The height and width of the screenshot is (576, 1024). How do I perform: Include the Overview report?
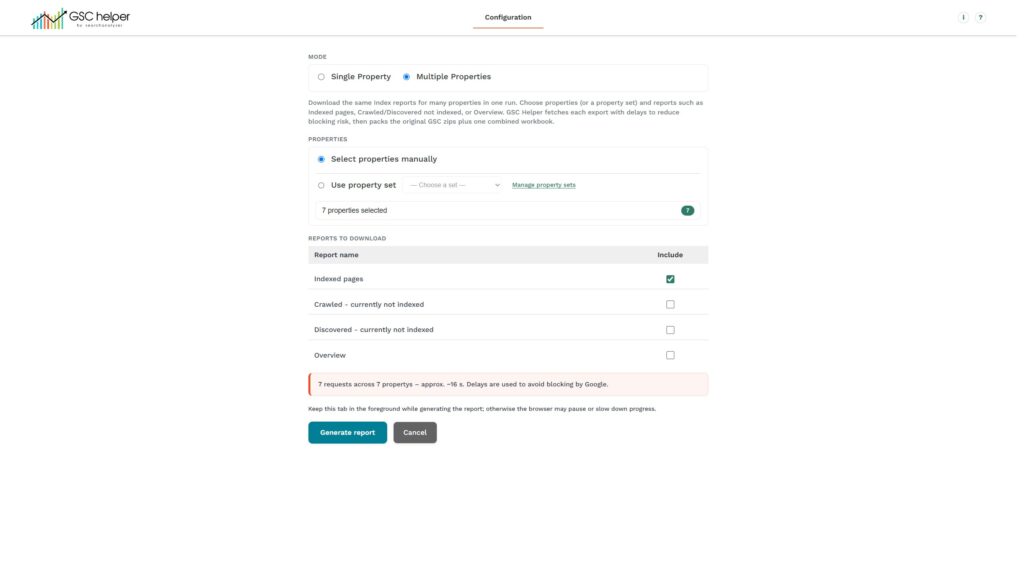(x=670, y=355)
